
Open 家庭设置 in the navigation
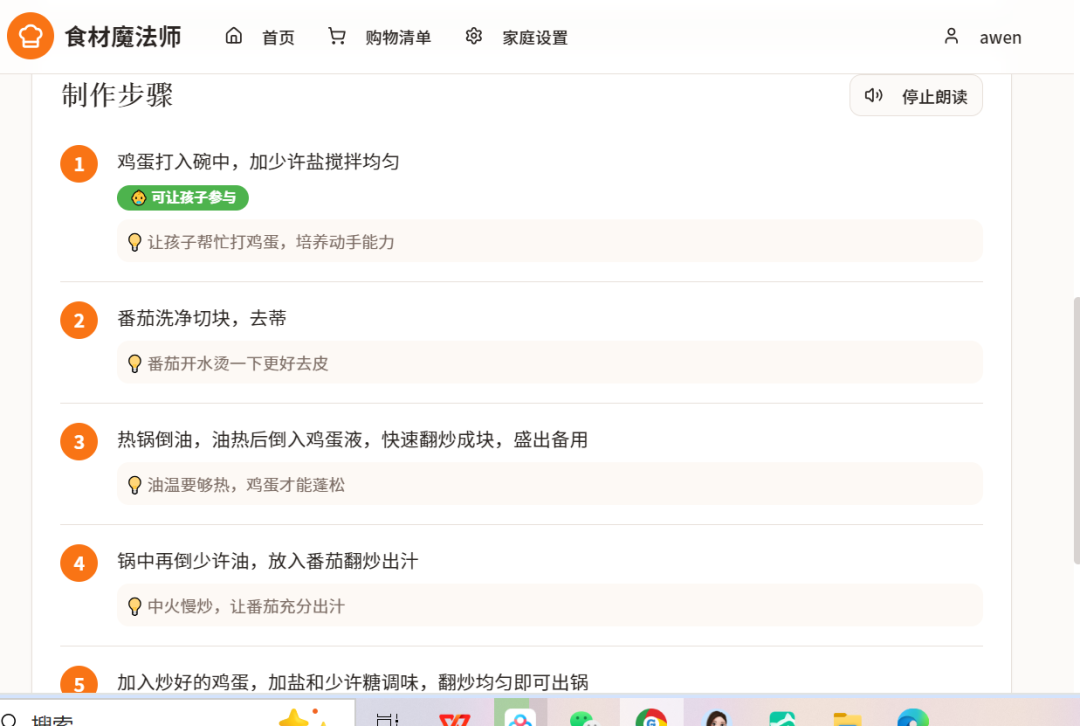(535, 38)
